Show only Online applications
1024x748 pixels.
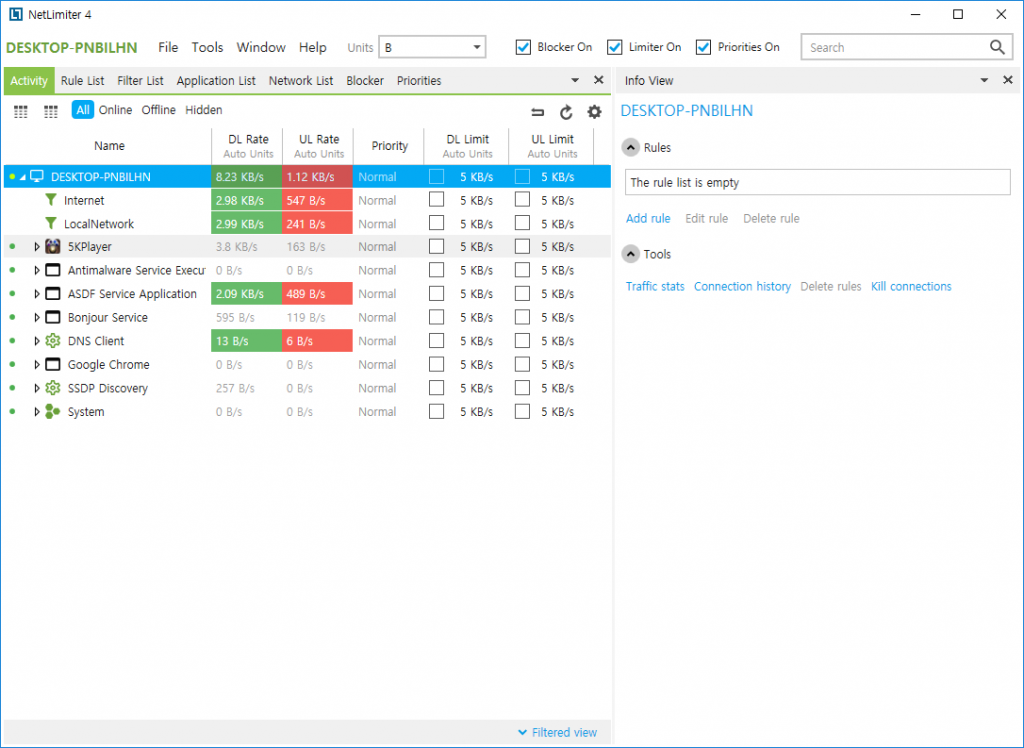116,110
